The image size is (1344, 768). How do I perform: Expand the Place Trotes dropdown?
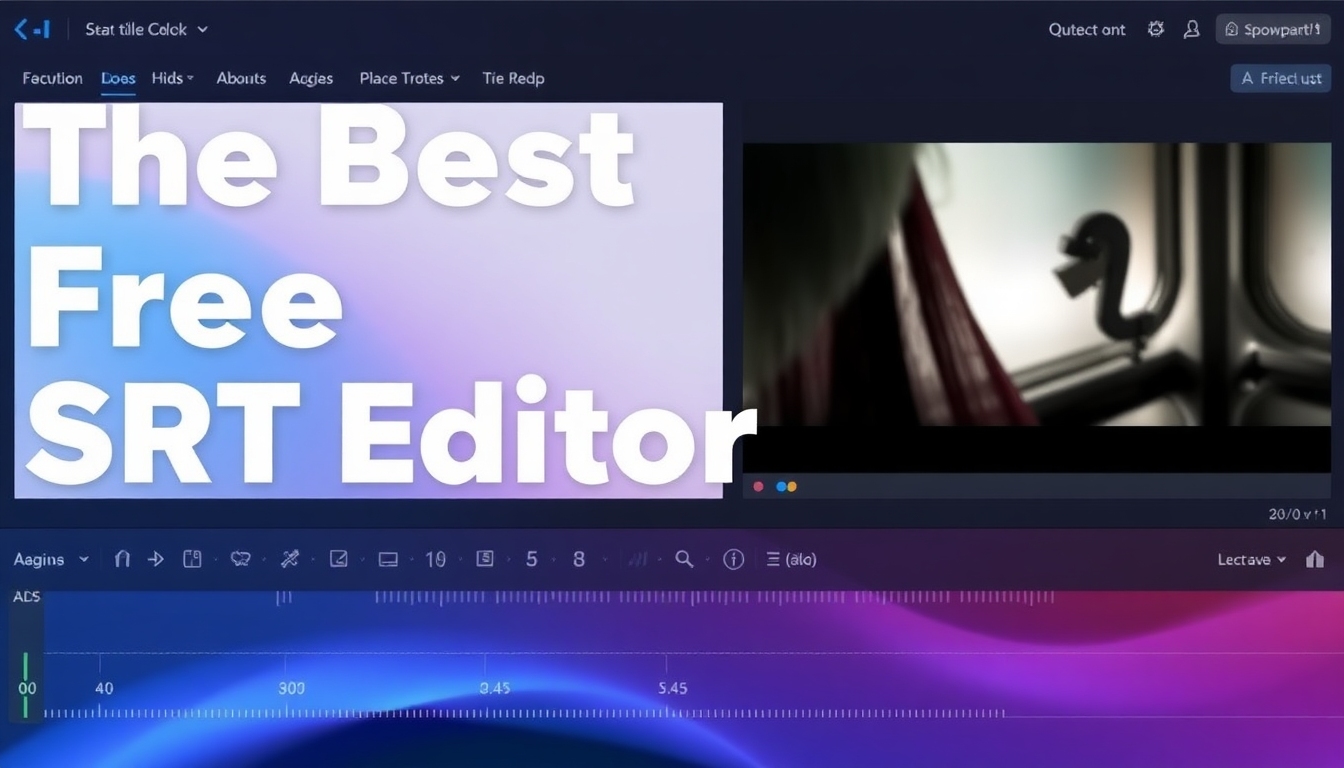point(410,78)
